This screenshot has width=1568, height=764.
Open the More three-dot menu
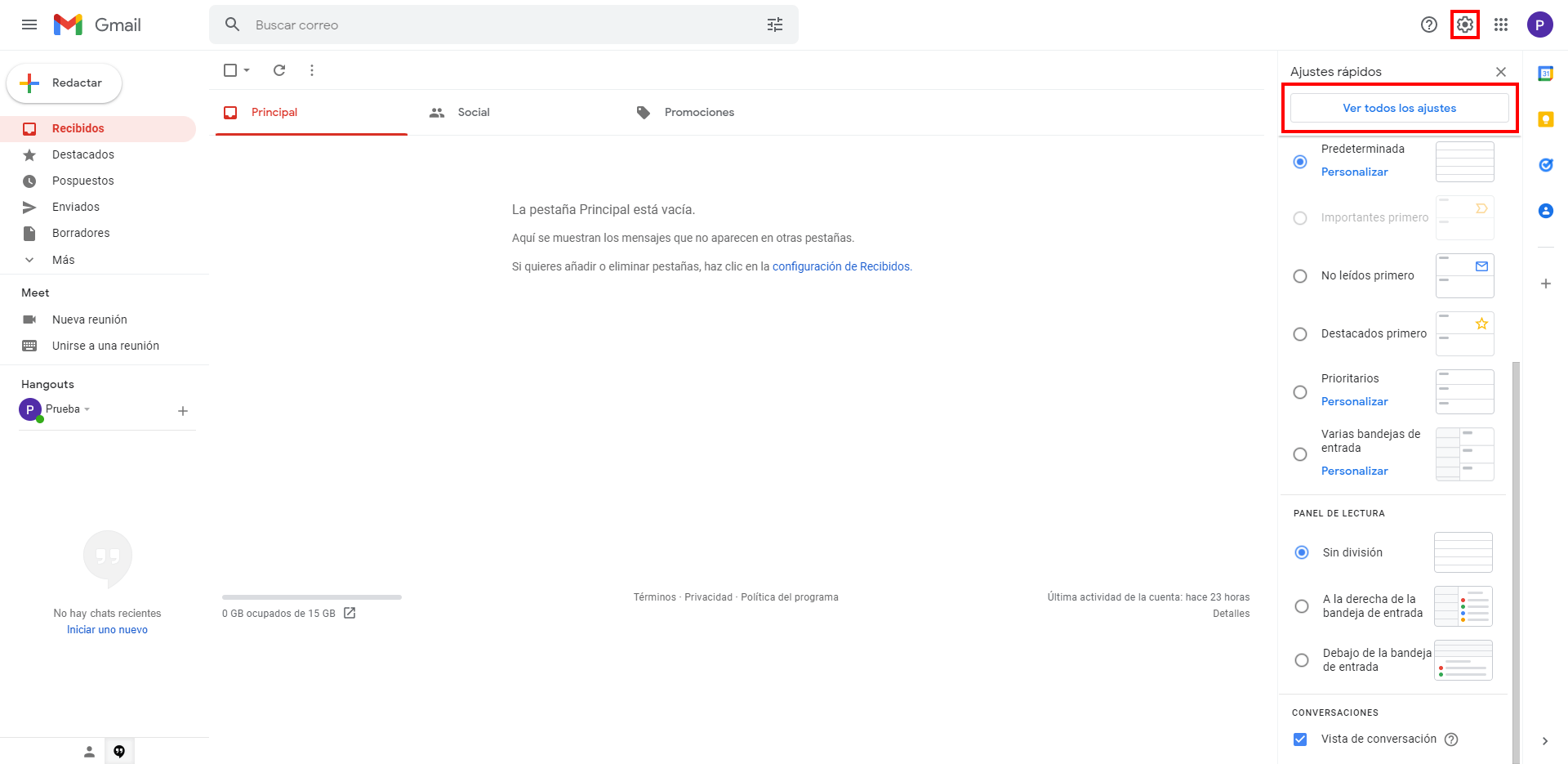pos(312,70)
